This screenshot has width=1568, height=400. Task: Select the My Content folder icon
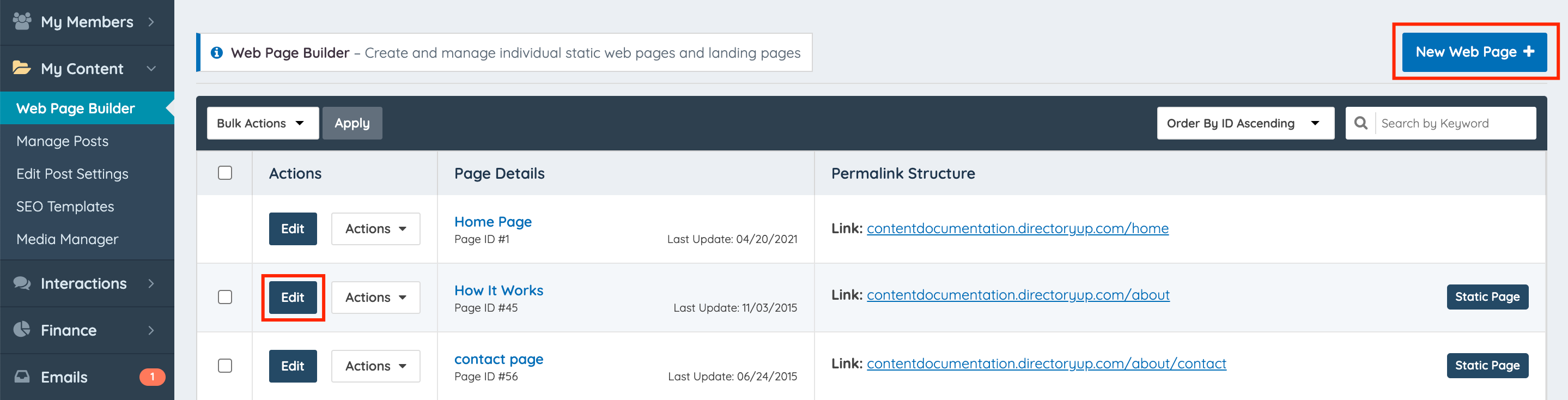tap(22, 69)
